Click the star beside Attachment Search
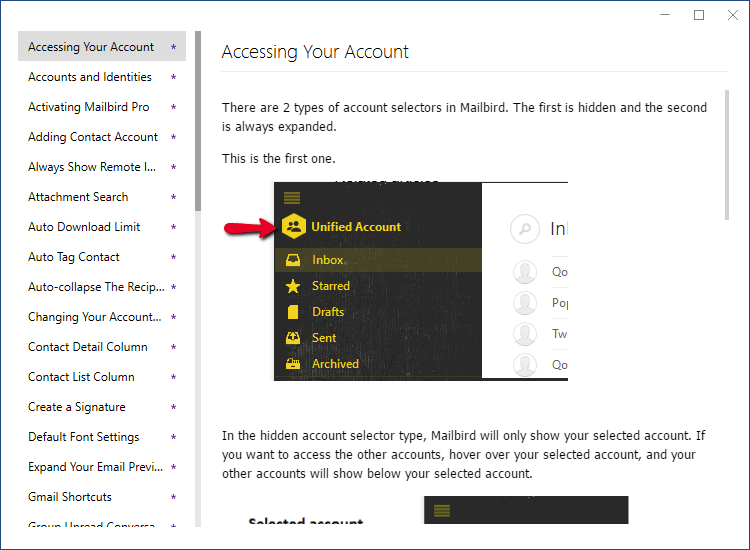This screenshot has width=750, height=550. point(174,197)
